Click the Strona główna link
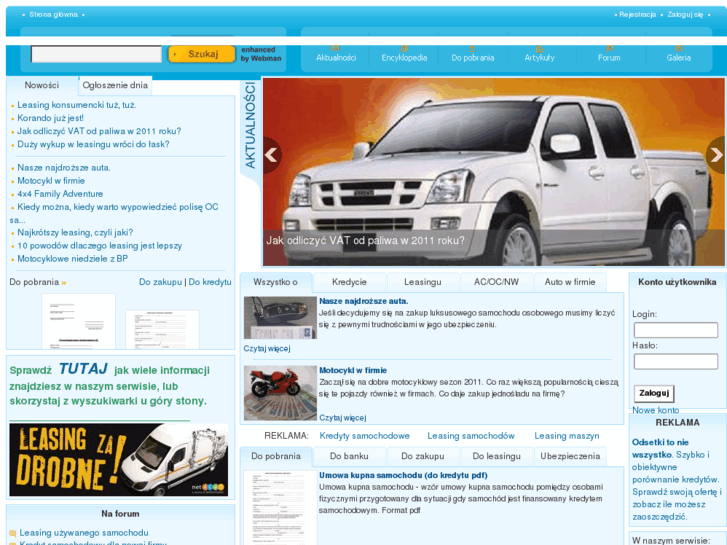The width and height of the screenshot is (727, 545). 53,14
